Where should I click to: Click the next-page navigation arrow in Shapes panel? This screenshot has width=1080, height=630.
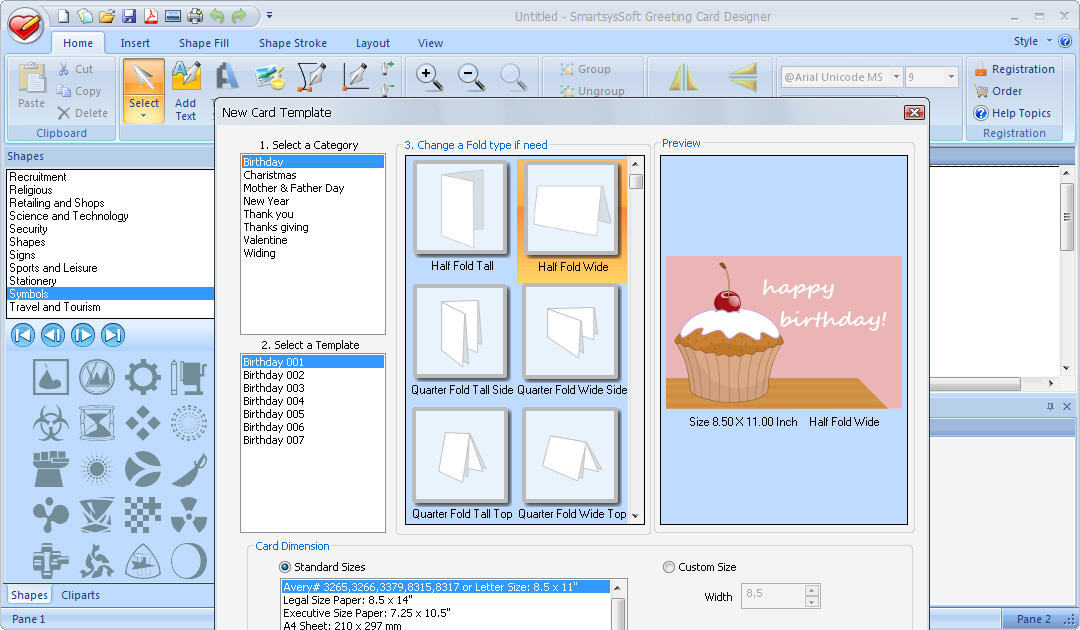81,335
